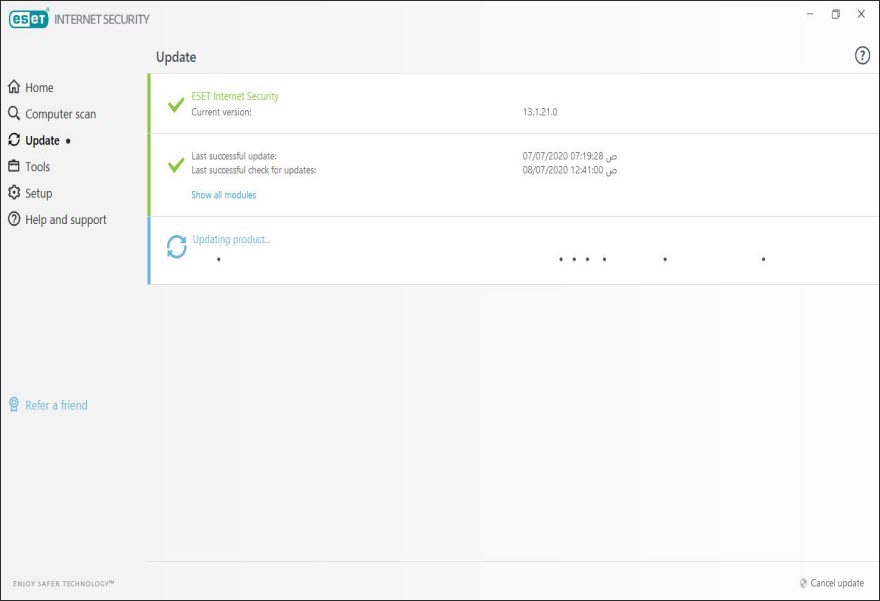Click Show all modules link
This screenshot has width=880, height=601.
coord(223,195)
